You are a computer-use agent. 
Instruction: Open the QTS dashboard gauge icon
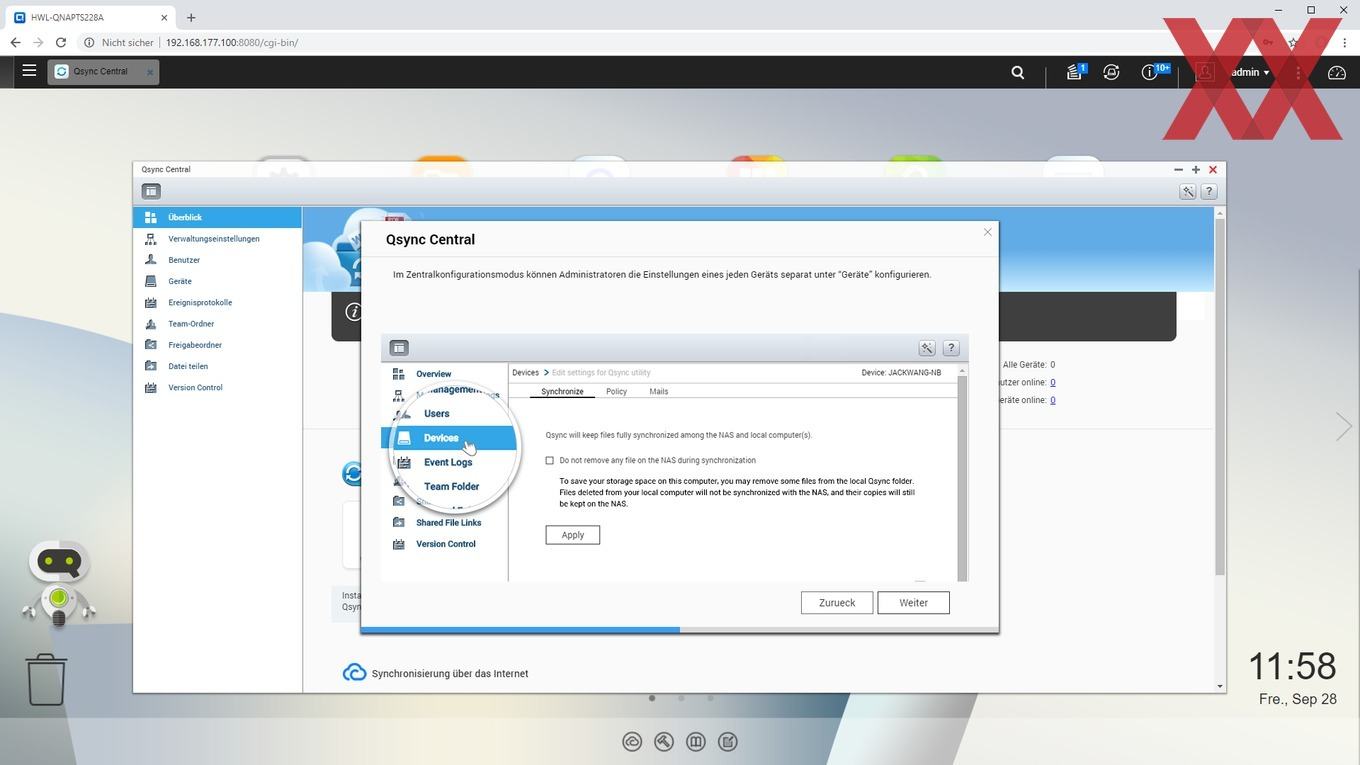1337,72
